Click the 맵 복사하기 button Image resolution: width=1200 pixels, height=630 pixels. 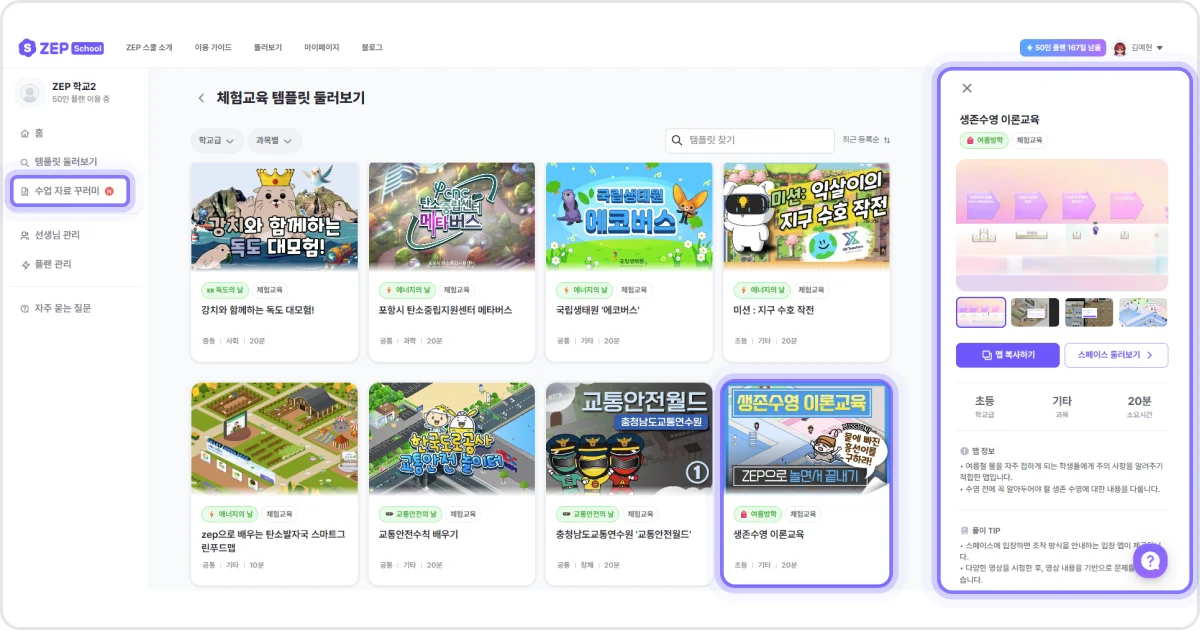[1007, 355]
